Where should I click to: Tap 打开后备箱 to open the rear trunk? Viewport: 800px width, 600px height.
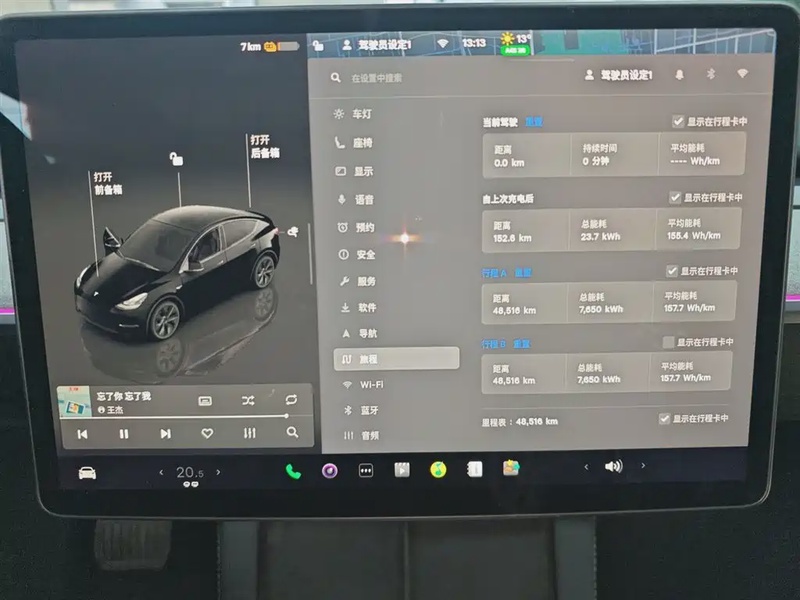[x=264, y=146]
